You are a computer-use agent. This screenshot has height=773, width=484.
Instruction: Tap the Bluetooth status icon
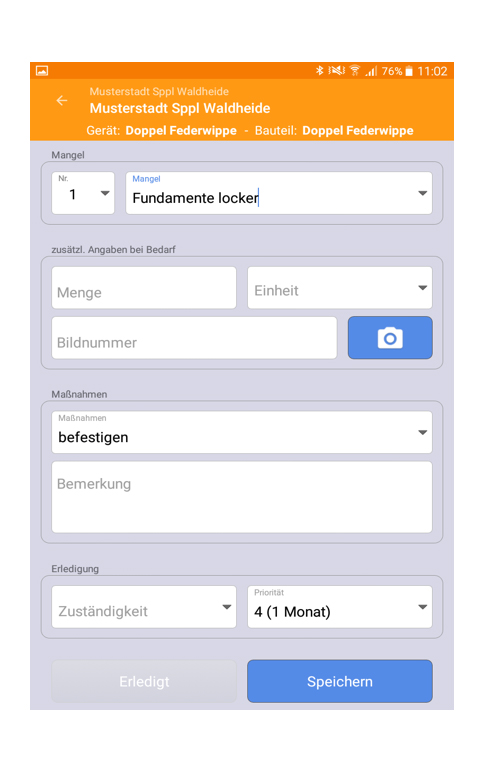(319, 71)
